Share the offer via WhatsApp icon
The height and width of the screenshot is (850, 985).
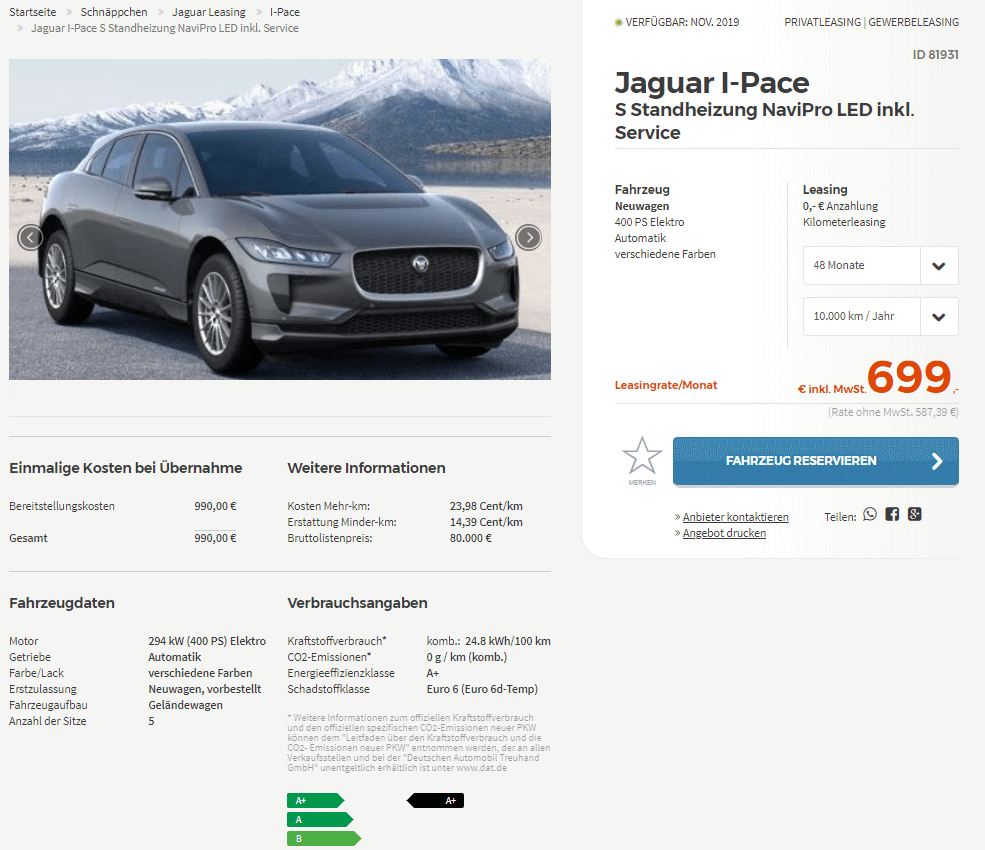(x=869, y=515)
